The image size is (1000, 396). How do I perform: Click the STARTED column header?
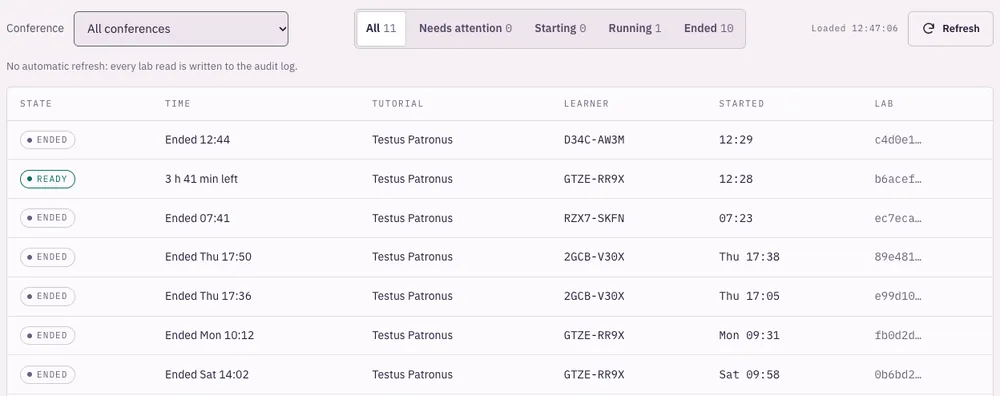[741, 103]
